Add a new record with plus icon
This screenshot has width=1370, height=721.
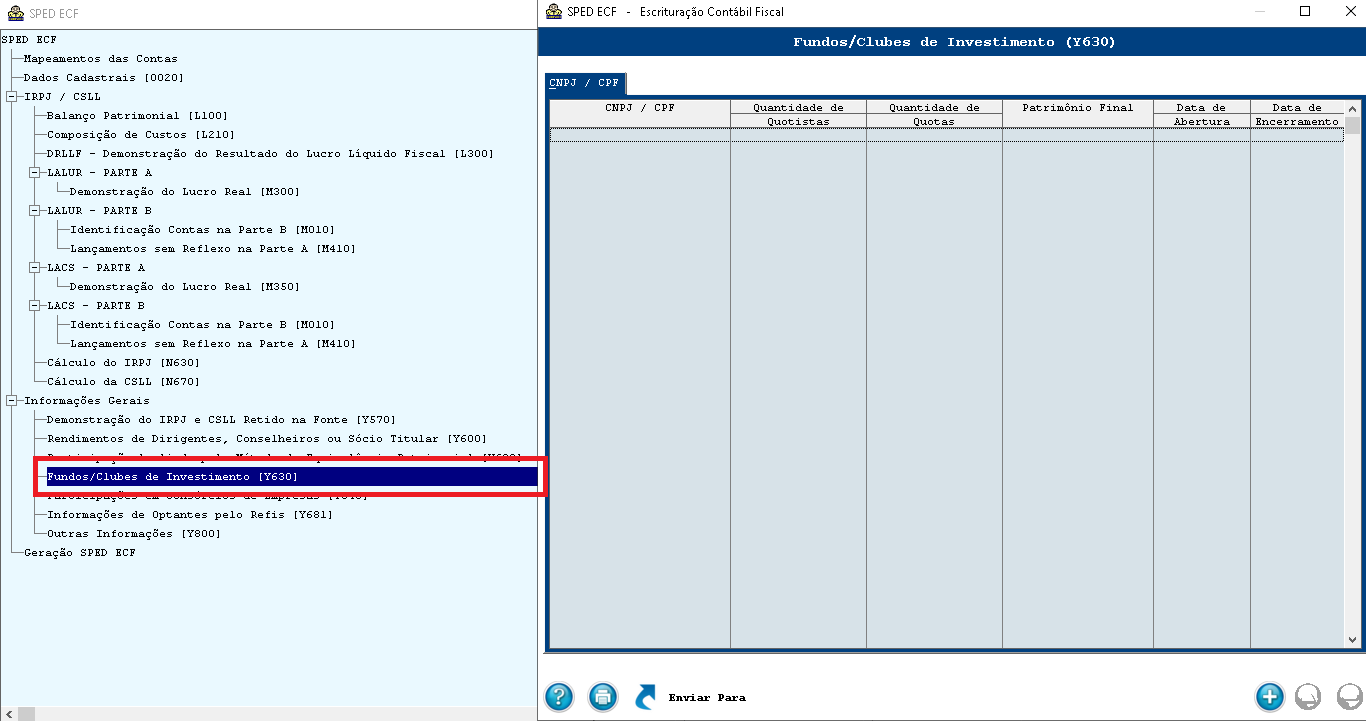(1269, 696)
